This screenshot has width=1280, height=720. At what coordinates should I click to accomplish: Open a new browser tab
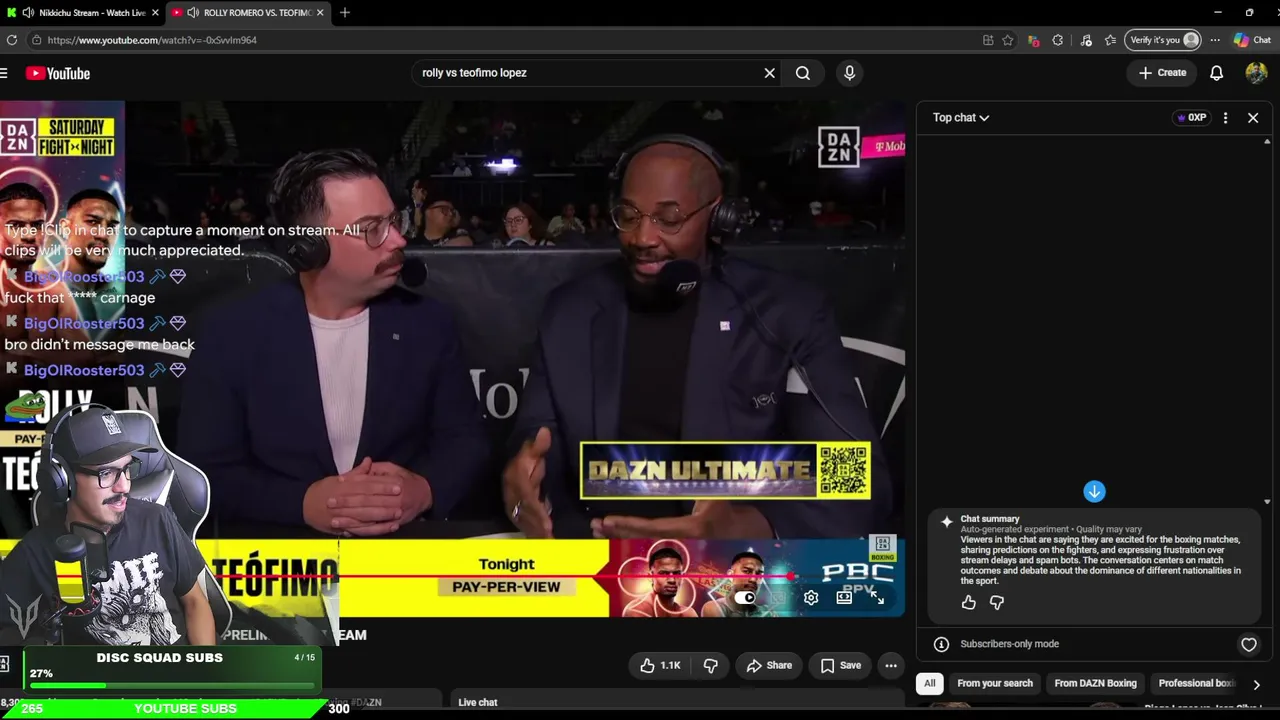345,13
